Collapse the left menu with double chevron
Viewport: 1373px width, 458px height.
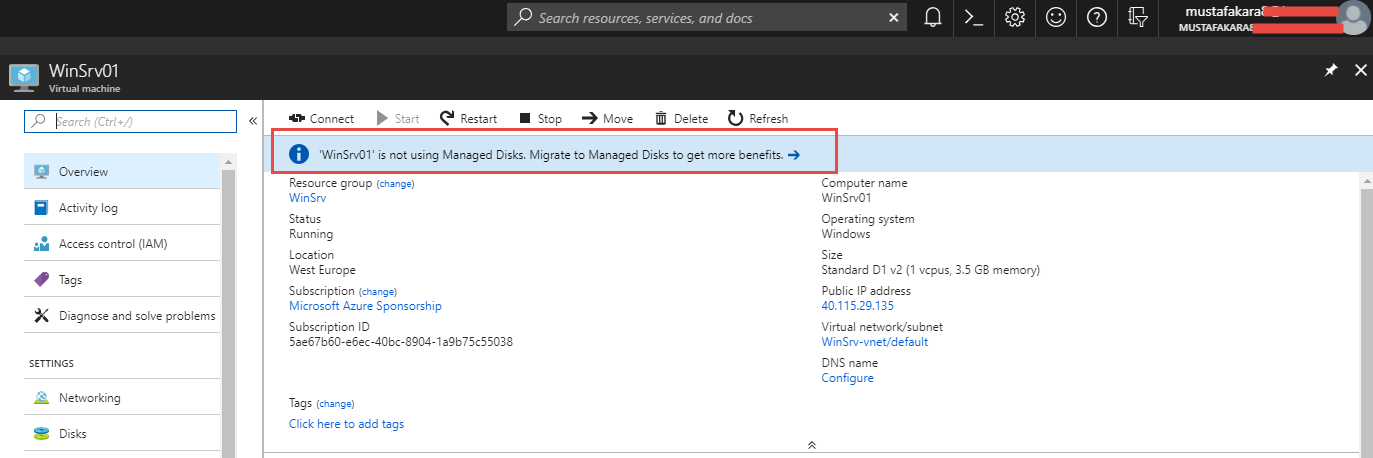[253, 121]
